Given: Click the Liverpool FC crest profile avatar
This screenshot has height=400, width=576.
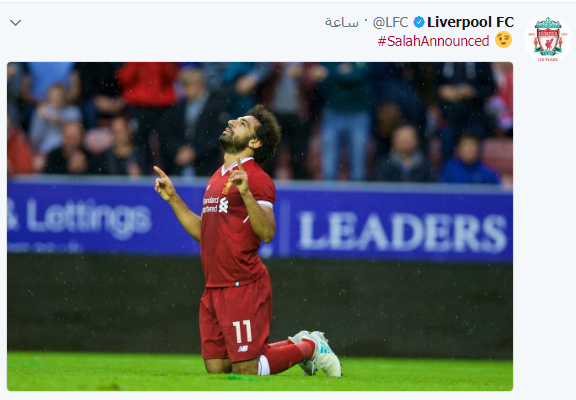Looking at the screenshot, I should (x=548, y=39).
